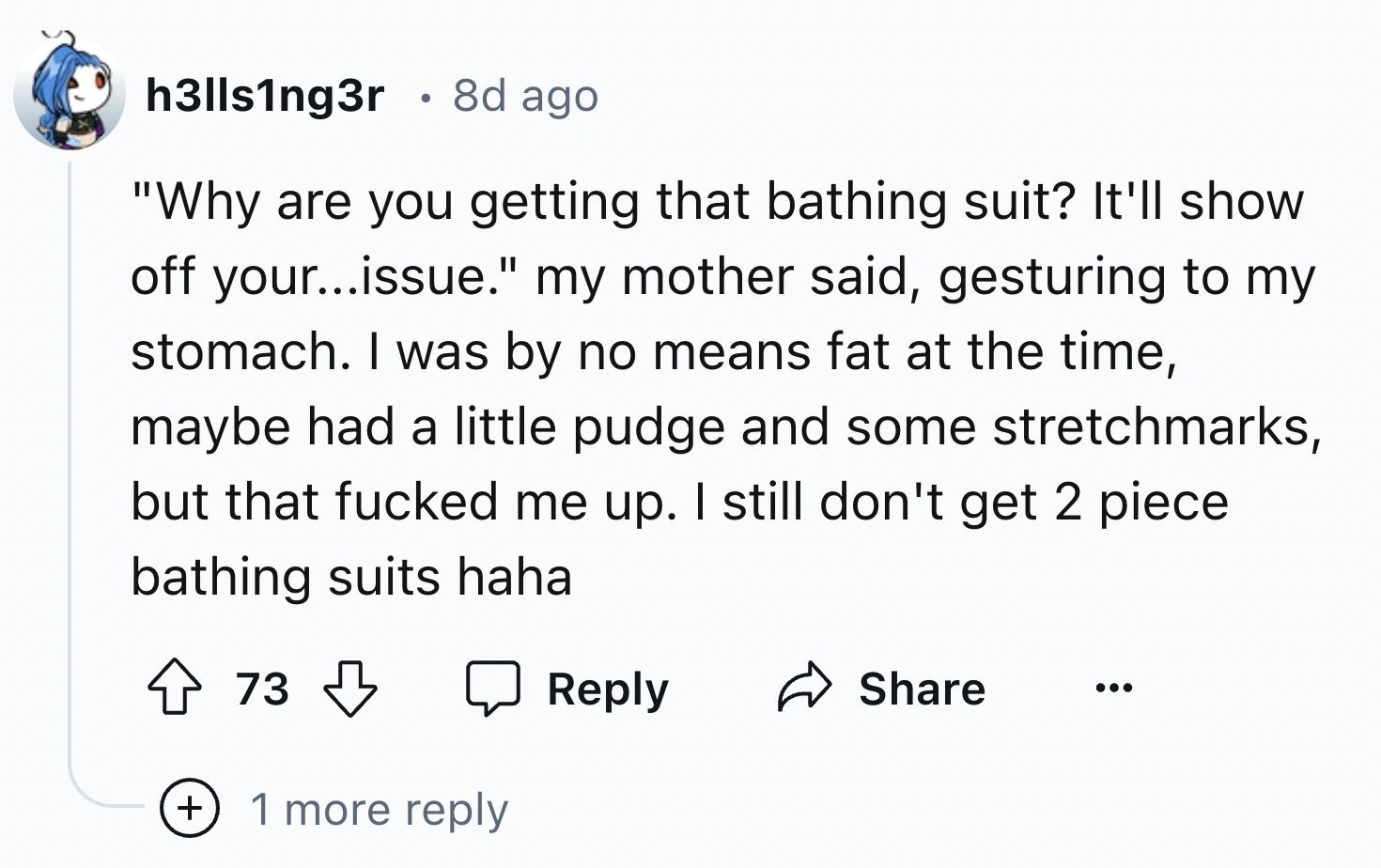1381x868 pixels.
Task: Downvote the comment with the down arrow
Action: click(x=349, y=689)
